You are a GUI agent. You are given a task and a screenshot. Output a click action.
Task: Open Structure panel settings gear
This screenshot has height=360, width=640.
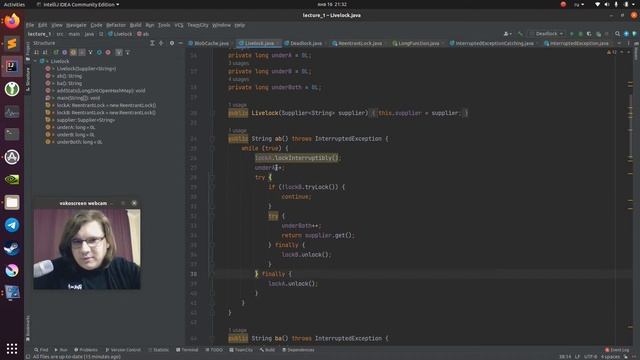click(x=172, y=43)
